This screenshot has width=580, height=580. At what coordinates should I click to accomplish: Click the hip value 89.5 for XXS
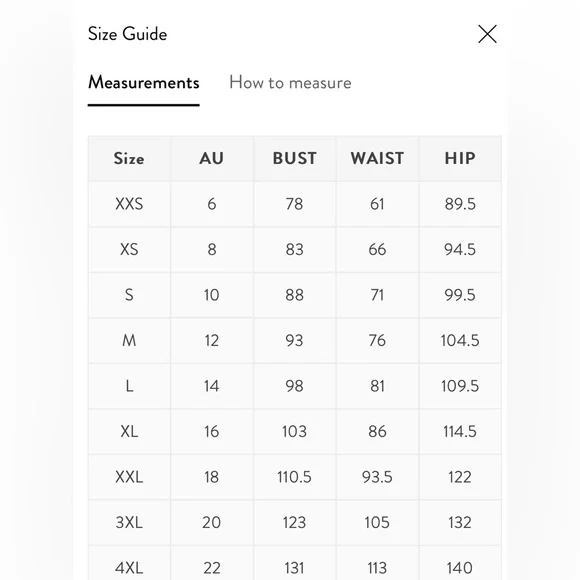click(x=460, y=204)
